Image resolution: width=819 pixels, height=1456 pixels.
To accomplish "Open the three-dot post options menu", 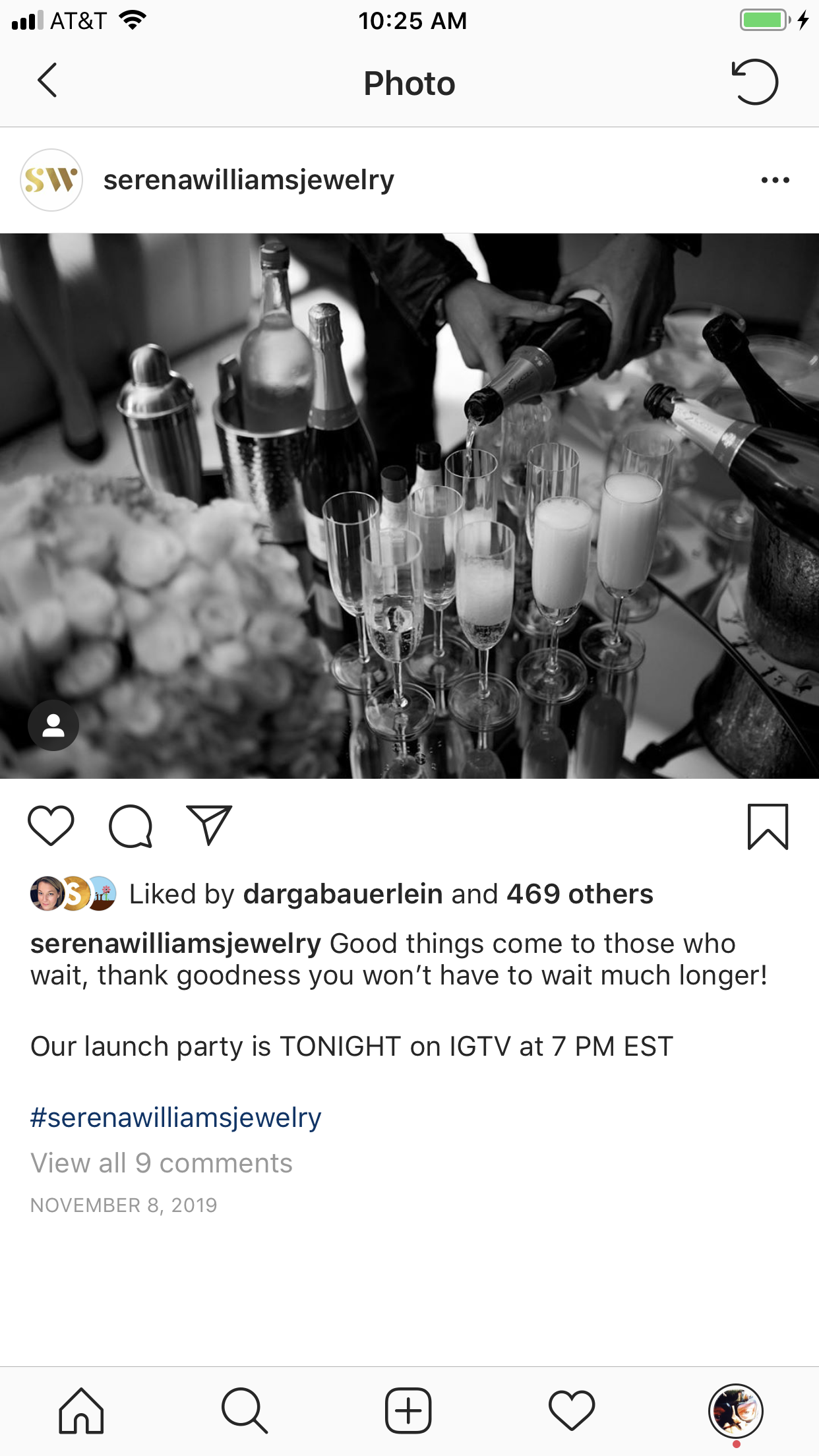I will (775, 180).
